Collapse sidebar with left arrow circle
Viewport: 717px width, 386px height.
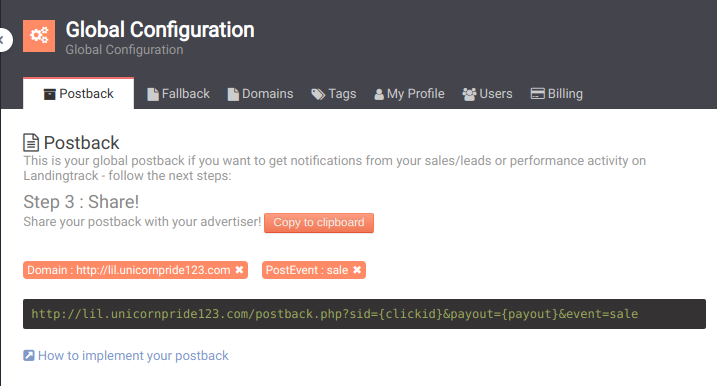(5, 40)
